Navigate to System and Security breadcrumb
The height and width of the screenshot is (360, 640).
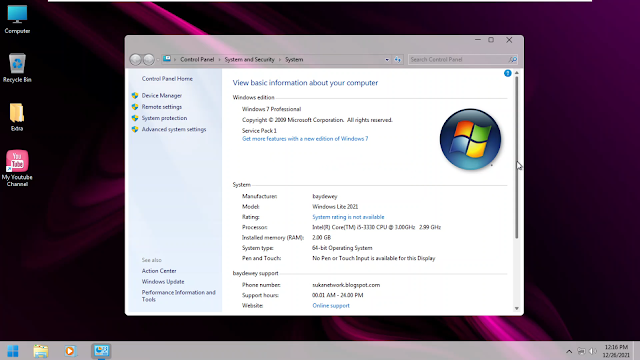click(249, 60)
